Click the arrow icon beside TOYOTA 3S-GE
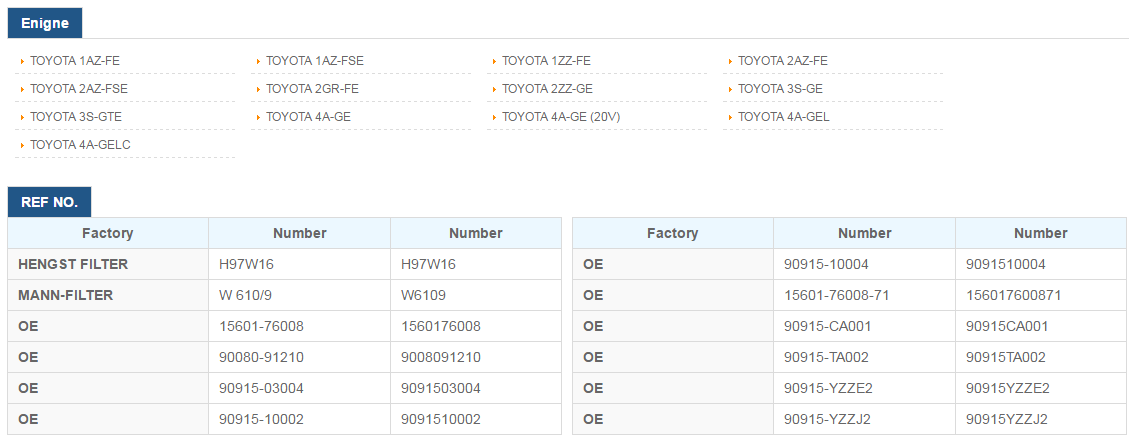This screenshot has width=1139, height=444. click(731, 89)
